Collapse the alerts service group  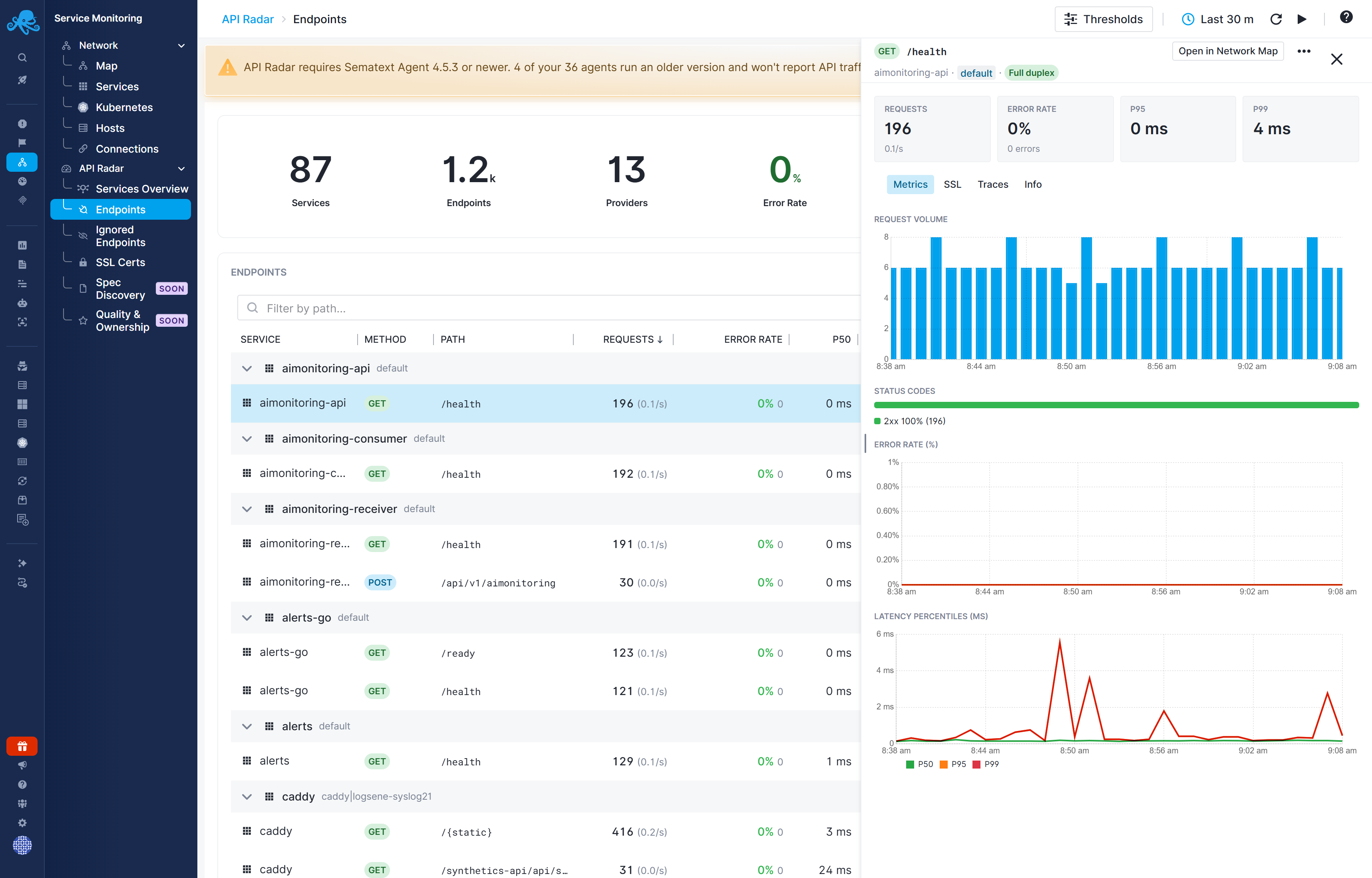point(247,726)
